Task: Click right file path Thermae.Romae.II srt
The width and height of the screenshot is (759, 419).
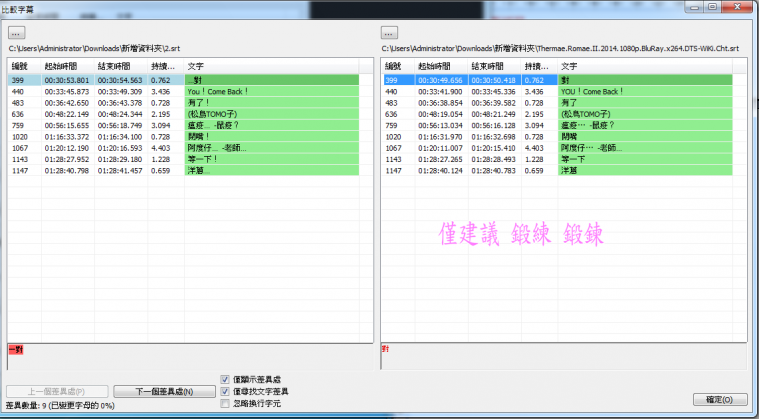Action: (x=561, y=48)
